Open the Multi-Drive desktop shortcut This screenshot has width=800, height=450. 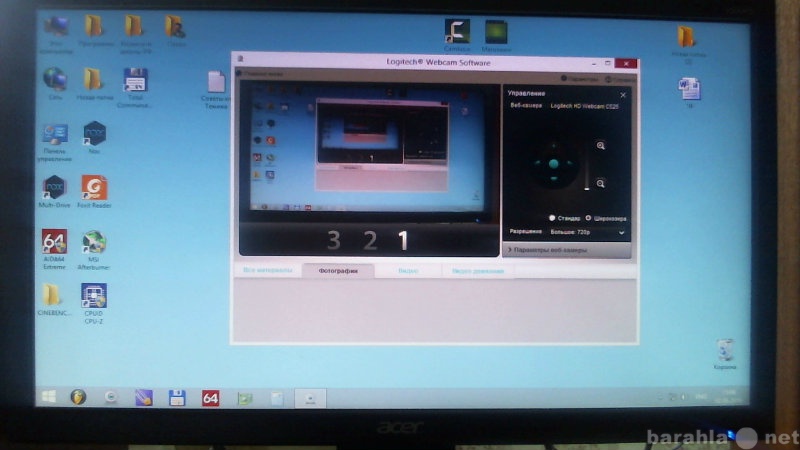(x=54, y=192)
